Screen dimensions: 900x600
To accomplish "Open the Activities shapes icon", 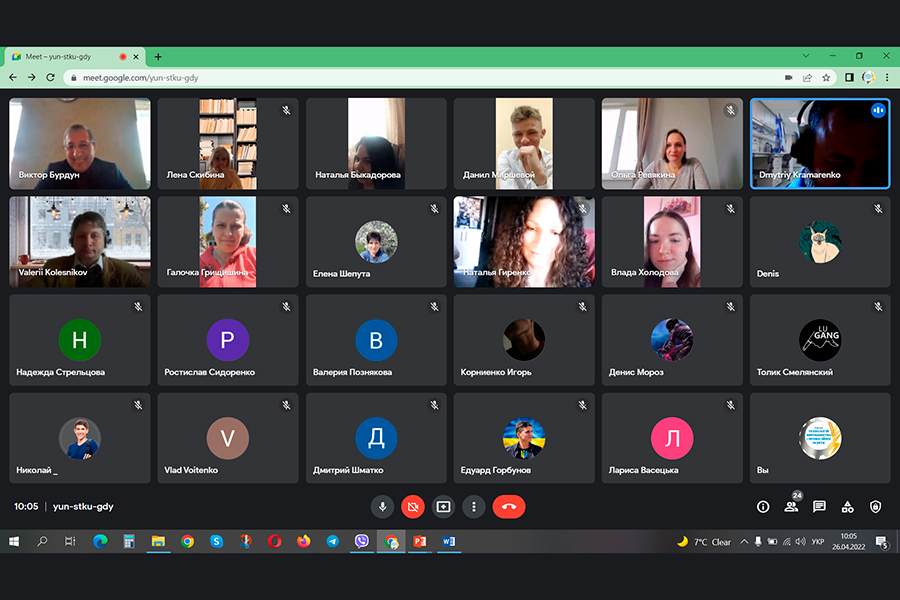I will tap(847, 506).
